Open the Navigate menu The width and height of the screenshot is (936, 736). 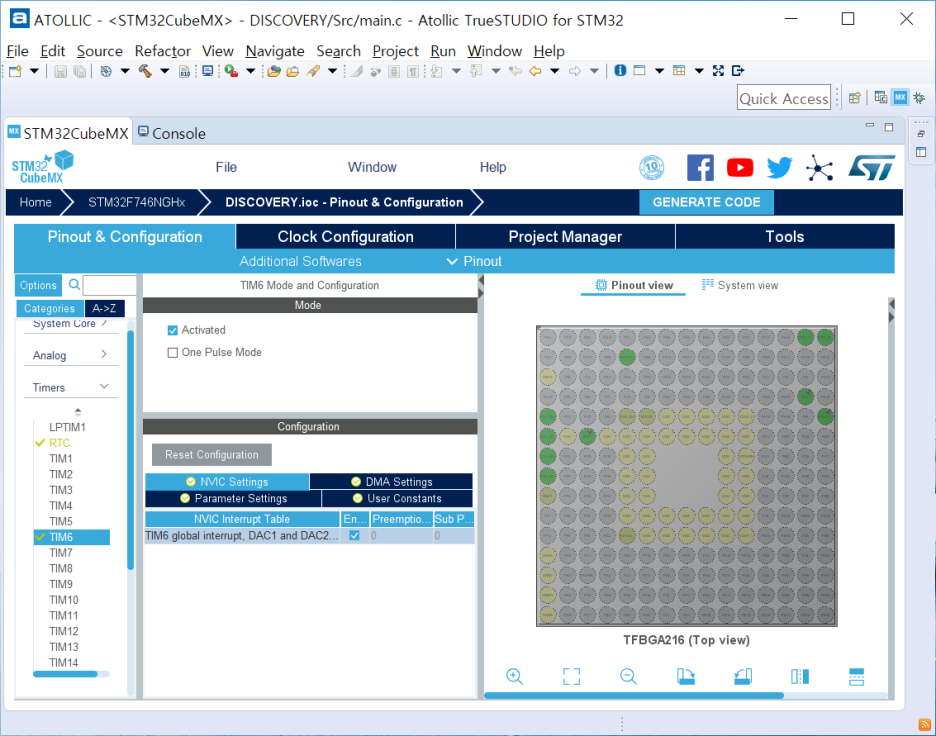(275, 51)
